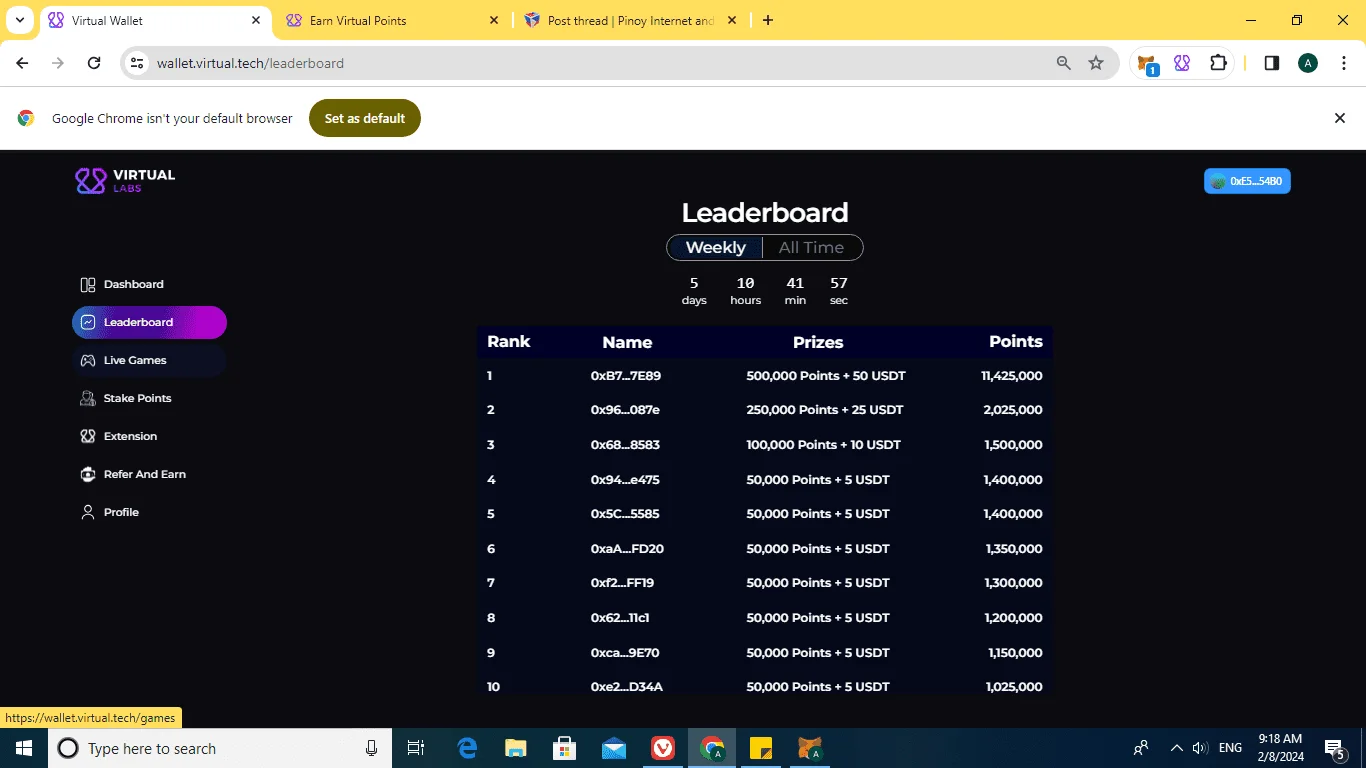
Task: Open the volume control in the system tray
Action: [x=1201, y=748]
